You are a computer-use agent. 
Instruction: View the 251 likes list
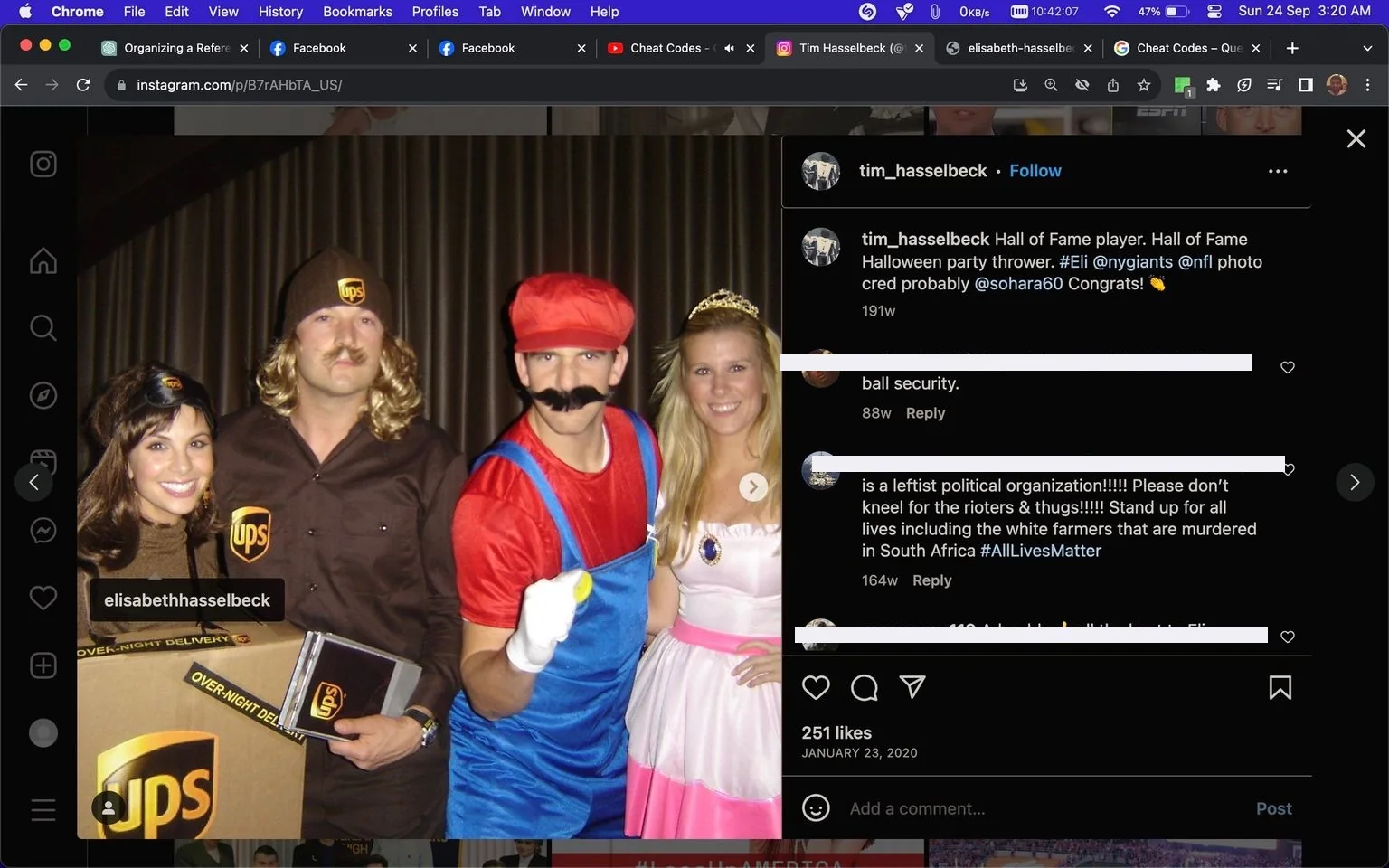coord(836,732)
